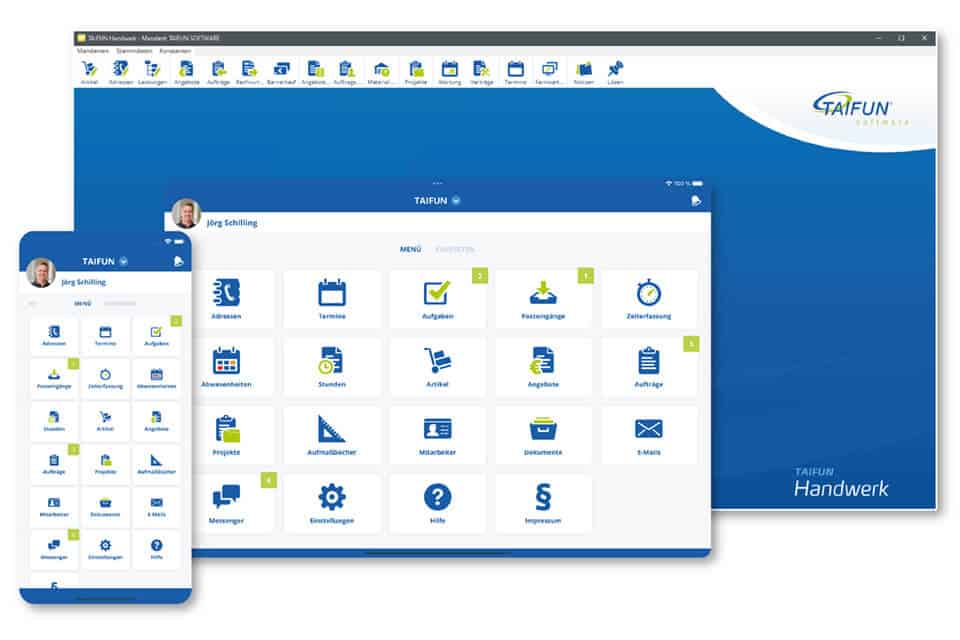Screen dimensions: 960x640
Task: Open Adressen in desktop window toolbar
Action: pos(121,72)
